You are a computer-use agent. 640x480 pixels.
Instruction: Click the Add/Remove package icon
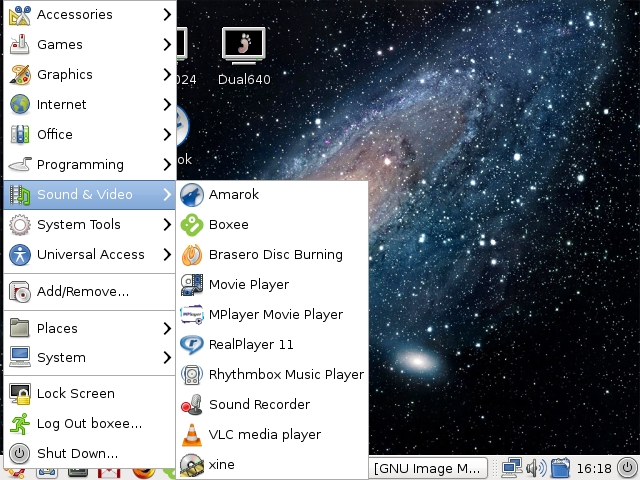pyautogui.click(x=20, y=292)
